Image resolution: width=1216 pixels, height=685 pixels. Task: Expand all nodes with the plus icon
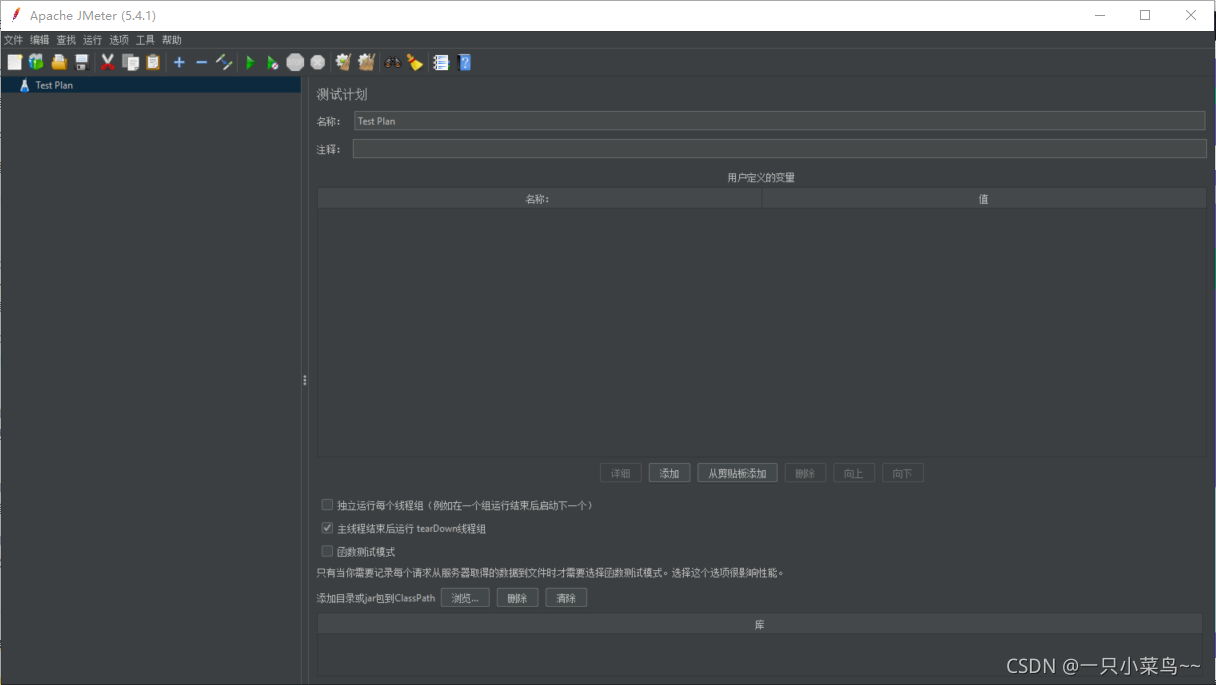(179, 62)
